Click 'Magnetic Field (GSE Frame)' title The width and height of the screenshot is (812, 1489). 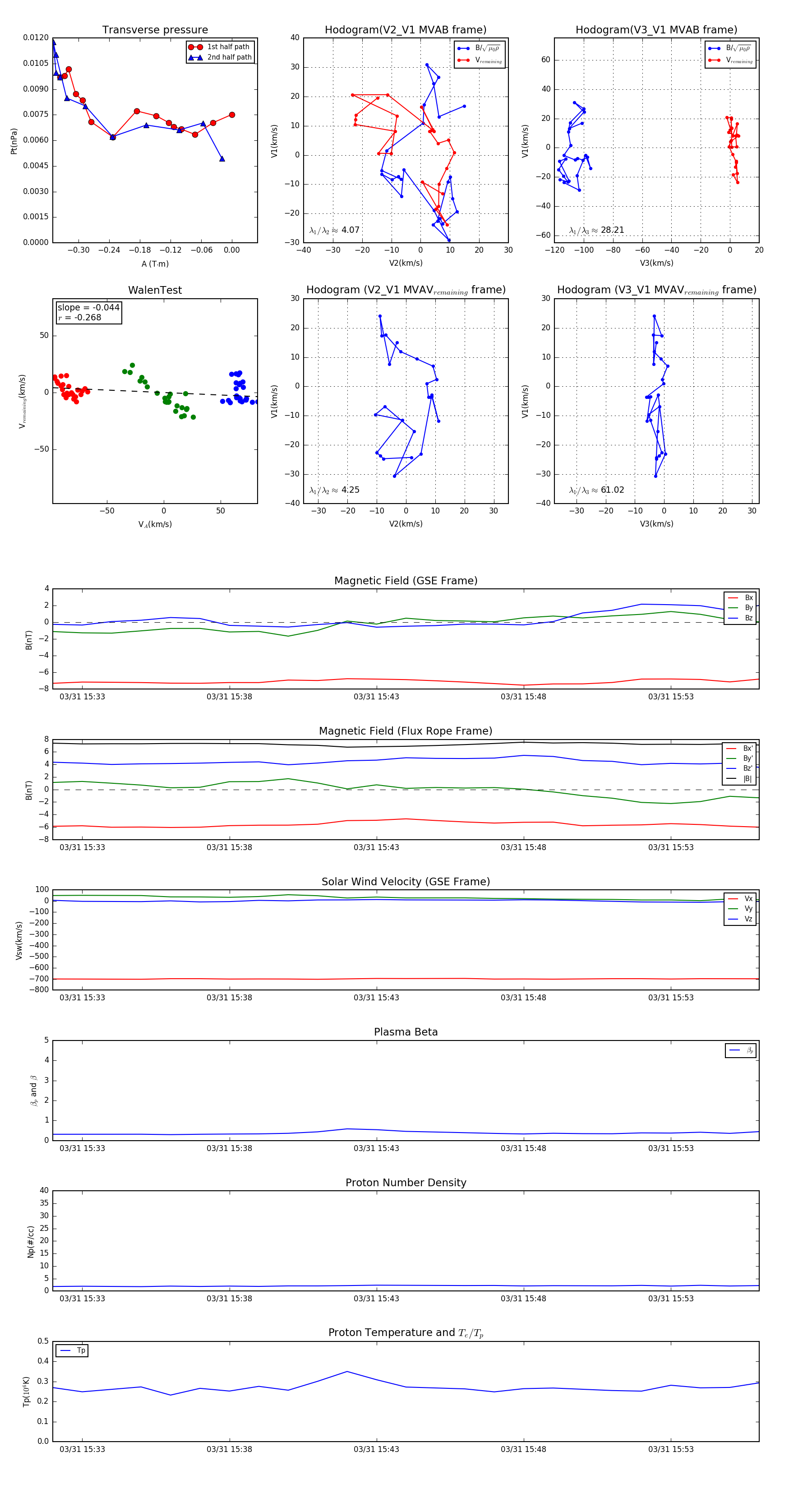coord(406,581)
